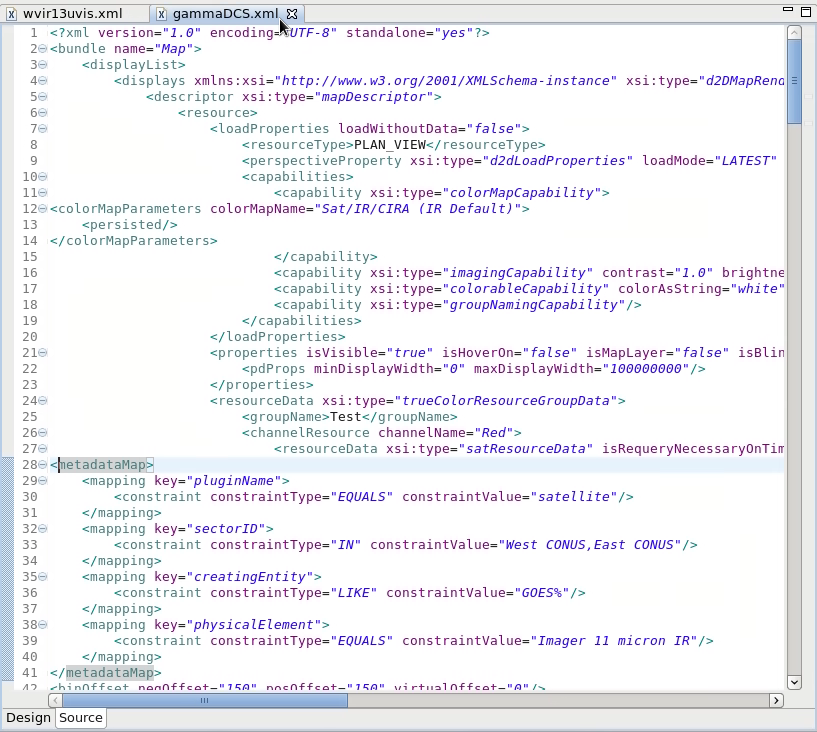Click the colorable capability "white" value
This screenshot has height=732, width=817.
[758, 289]
